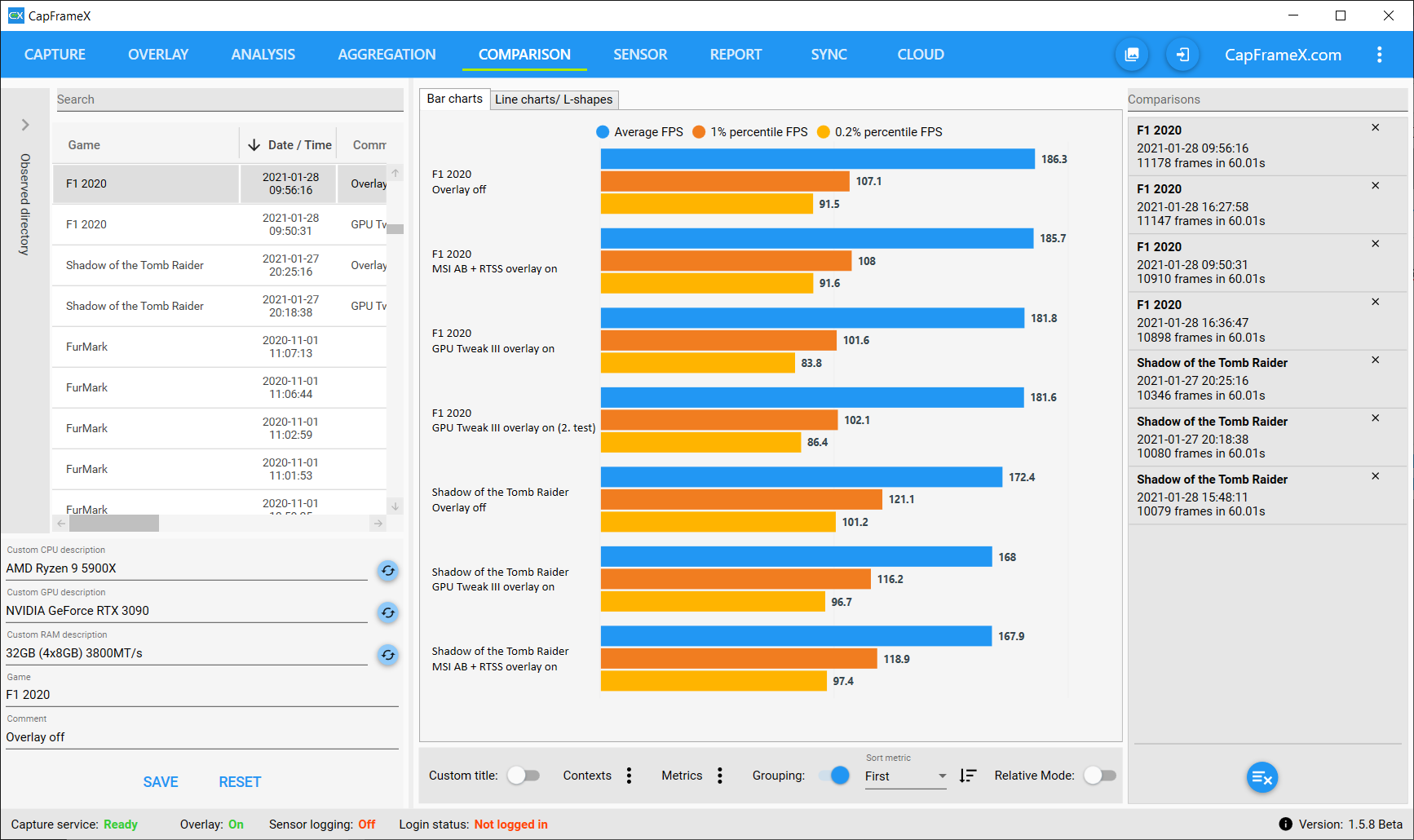
Task: Remove F1 2020 09:56:16 comparison
Action: click(x=1375, y=128)
